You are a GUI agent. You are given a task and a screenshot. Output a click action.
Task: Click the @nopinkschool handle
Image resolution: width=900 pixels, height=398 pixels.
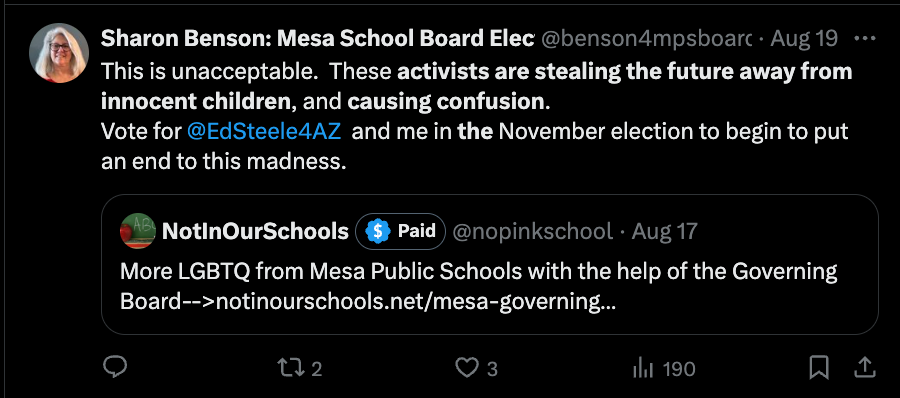pos(532,231)
